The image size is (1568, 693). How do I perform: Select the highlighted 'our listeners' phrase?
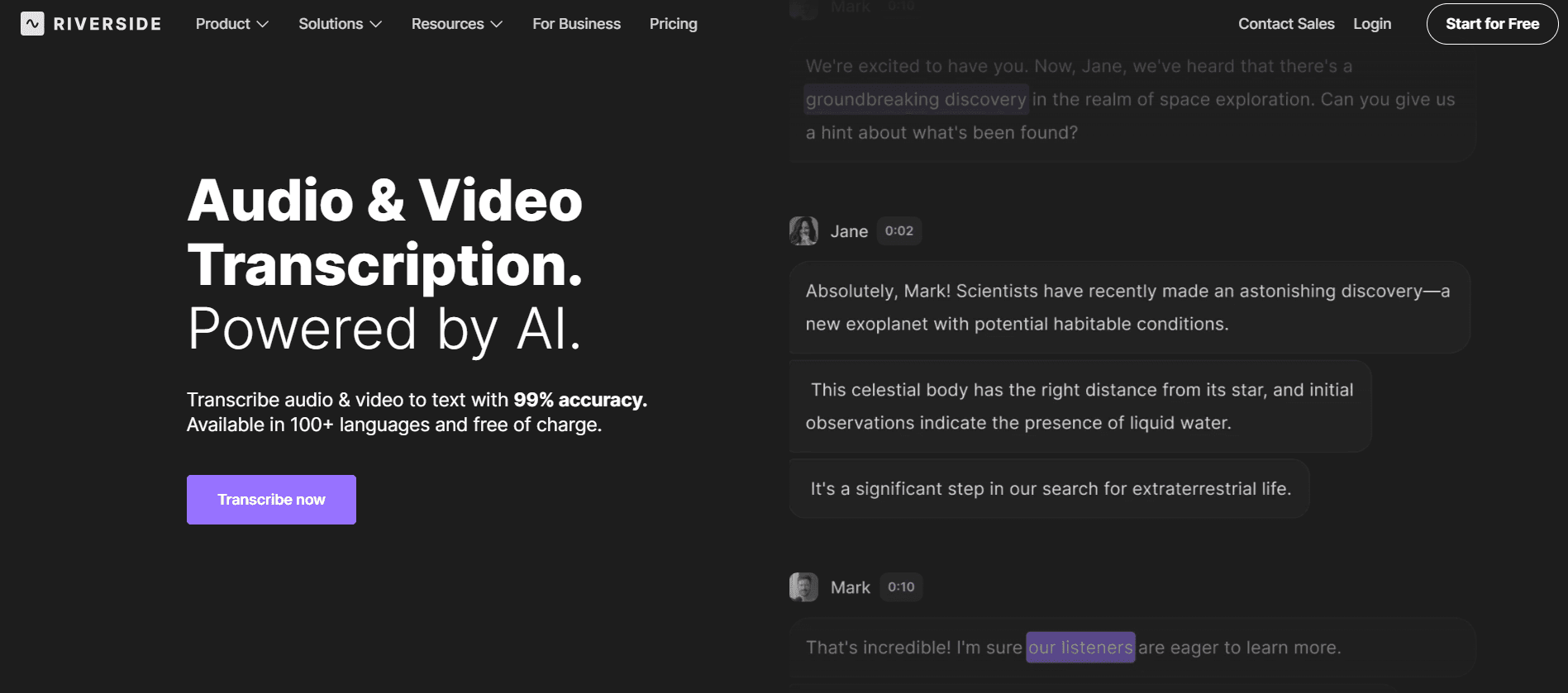pos(1079,648)
